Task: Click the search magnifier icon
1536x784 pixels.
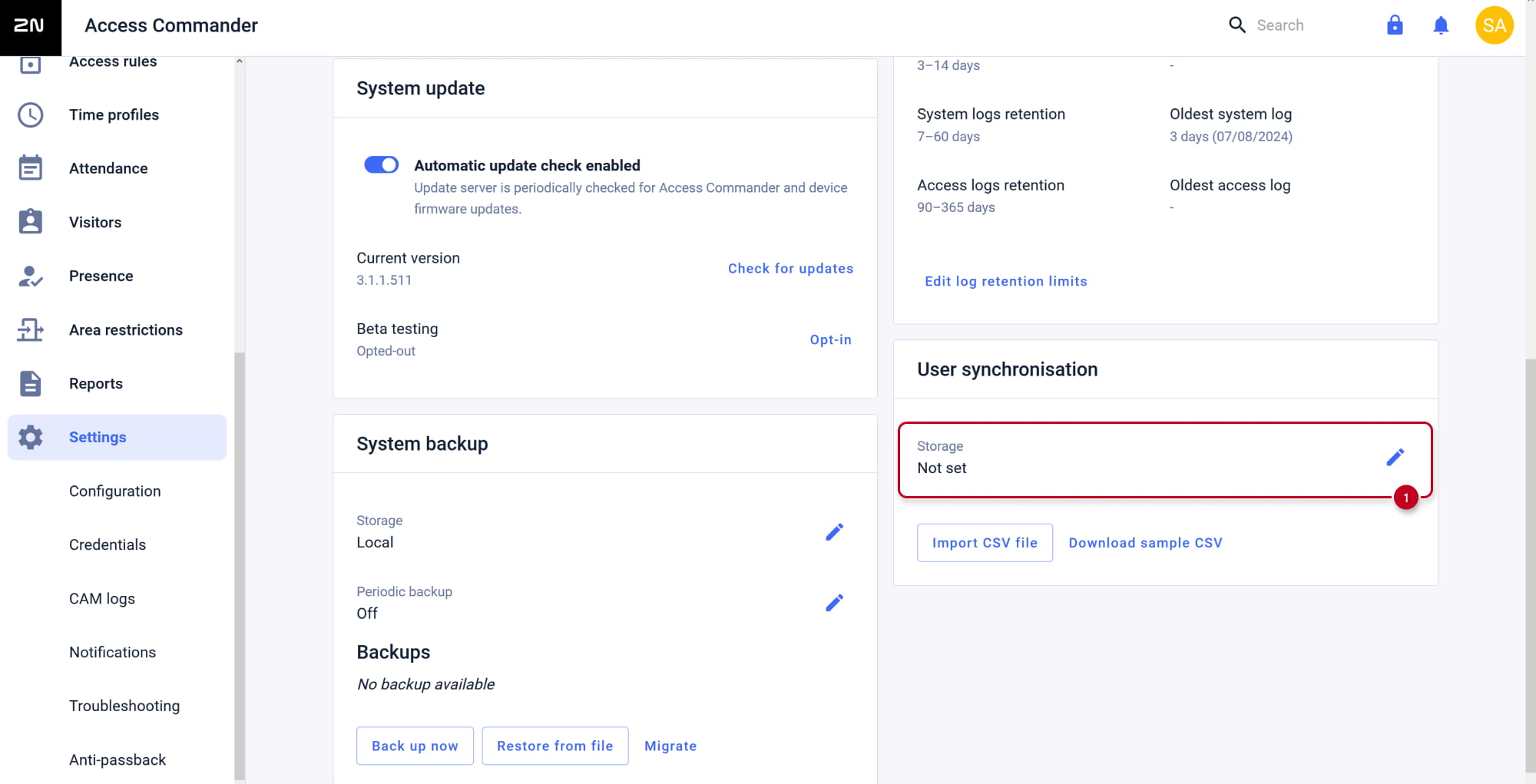Action: (1237, 25)
